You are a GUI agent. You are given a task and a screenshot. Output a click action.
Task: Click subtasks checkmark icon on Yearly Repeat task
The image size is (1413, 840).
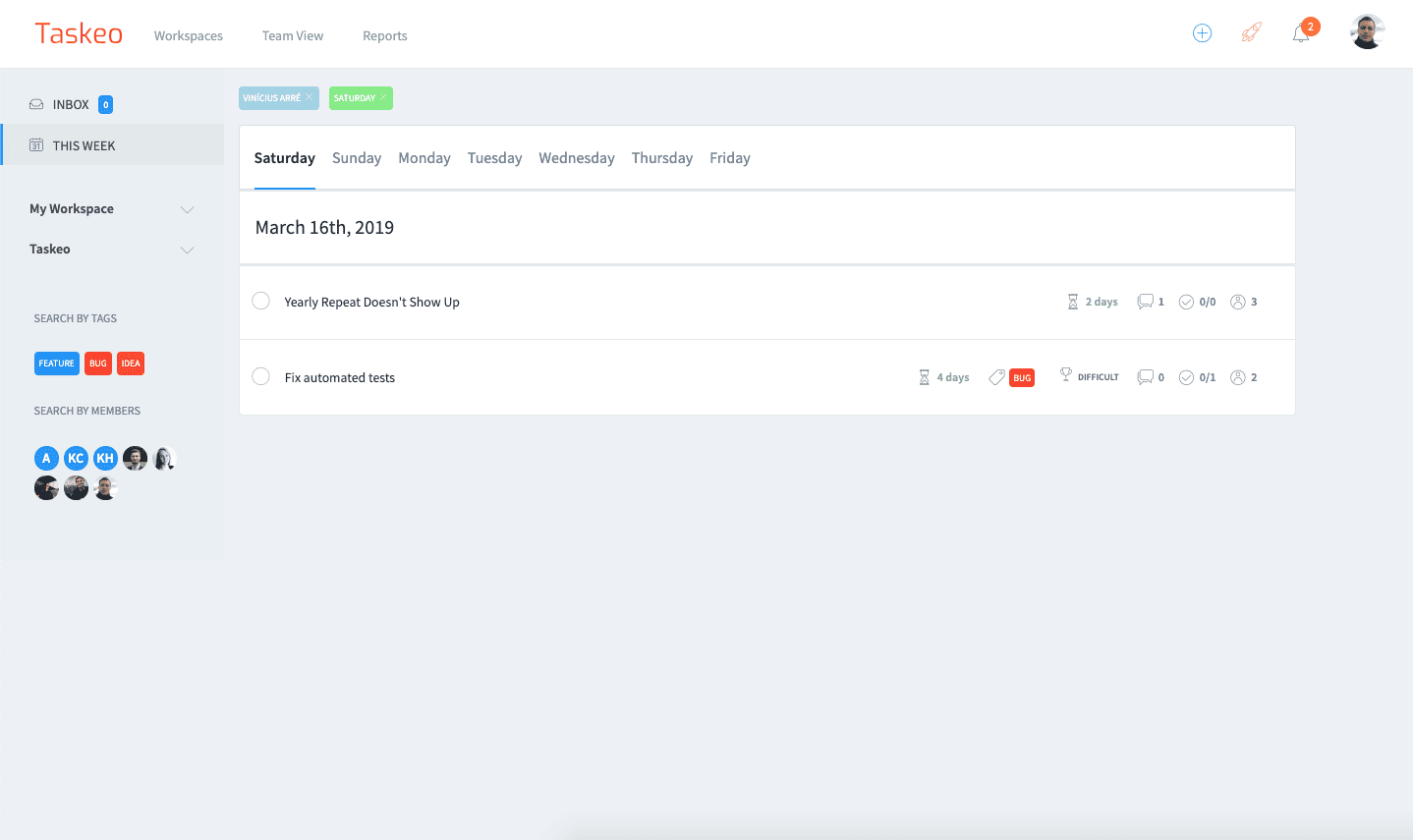(1186, 302)
